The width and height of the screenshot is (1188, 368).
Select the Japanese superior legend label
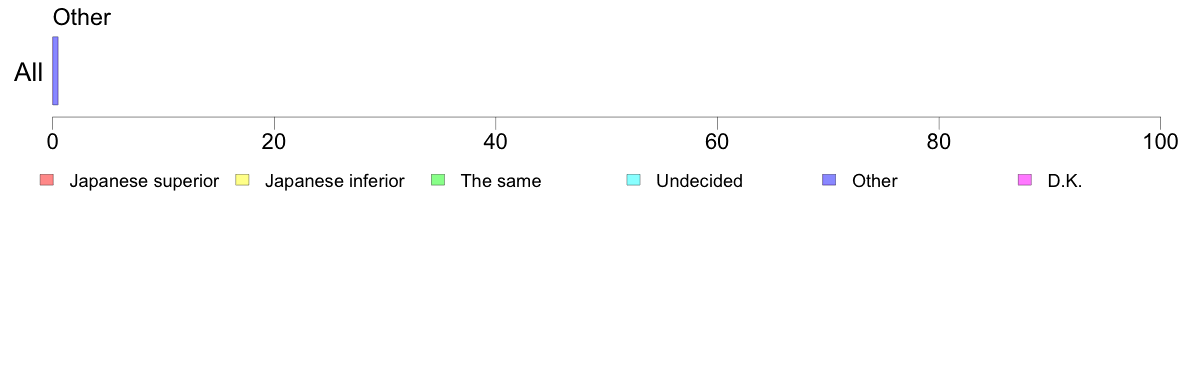pos(144,181)
